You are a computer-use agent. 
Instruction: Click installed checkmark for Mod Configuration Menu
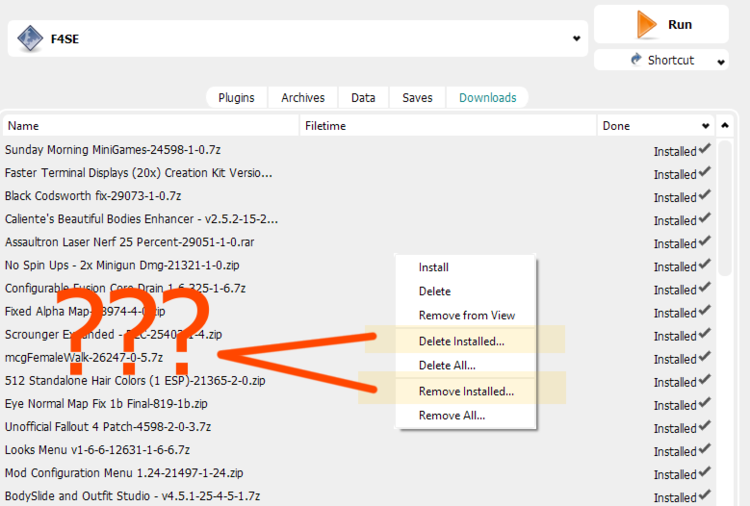click(706, 472)
